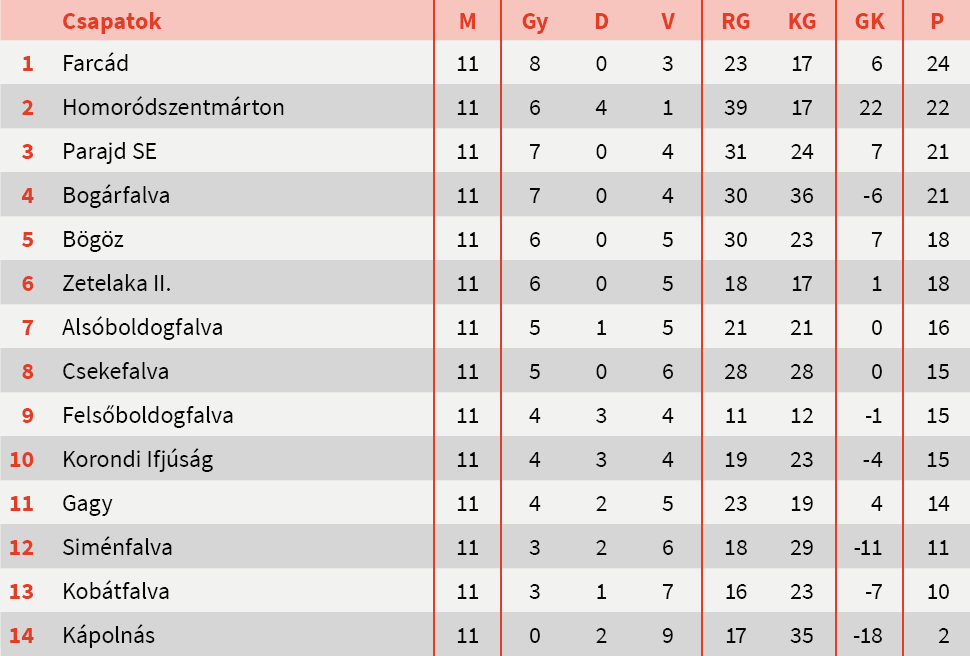
Task: Click the Bögöz team name
Action: (93, 239)
